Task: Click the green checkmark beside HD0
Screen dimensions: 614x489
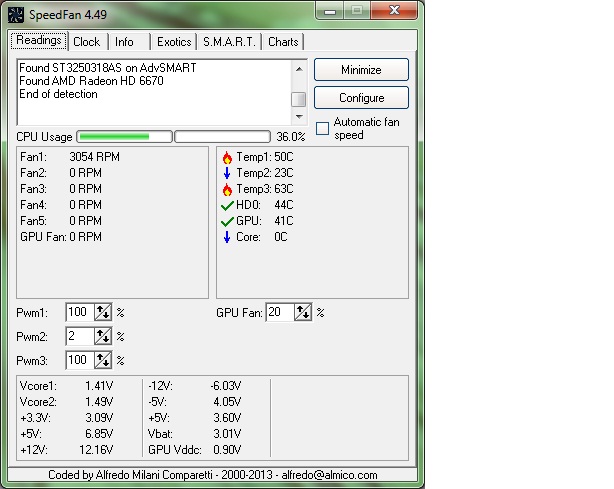Action: coord(227,206)
